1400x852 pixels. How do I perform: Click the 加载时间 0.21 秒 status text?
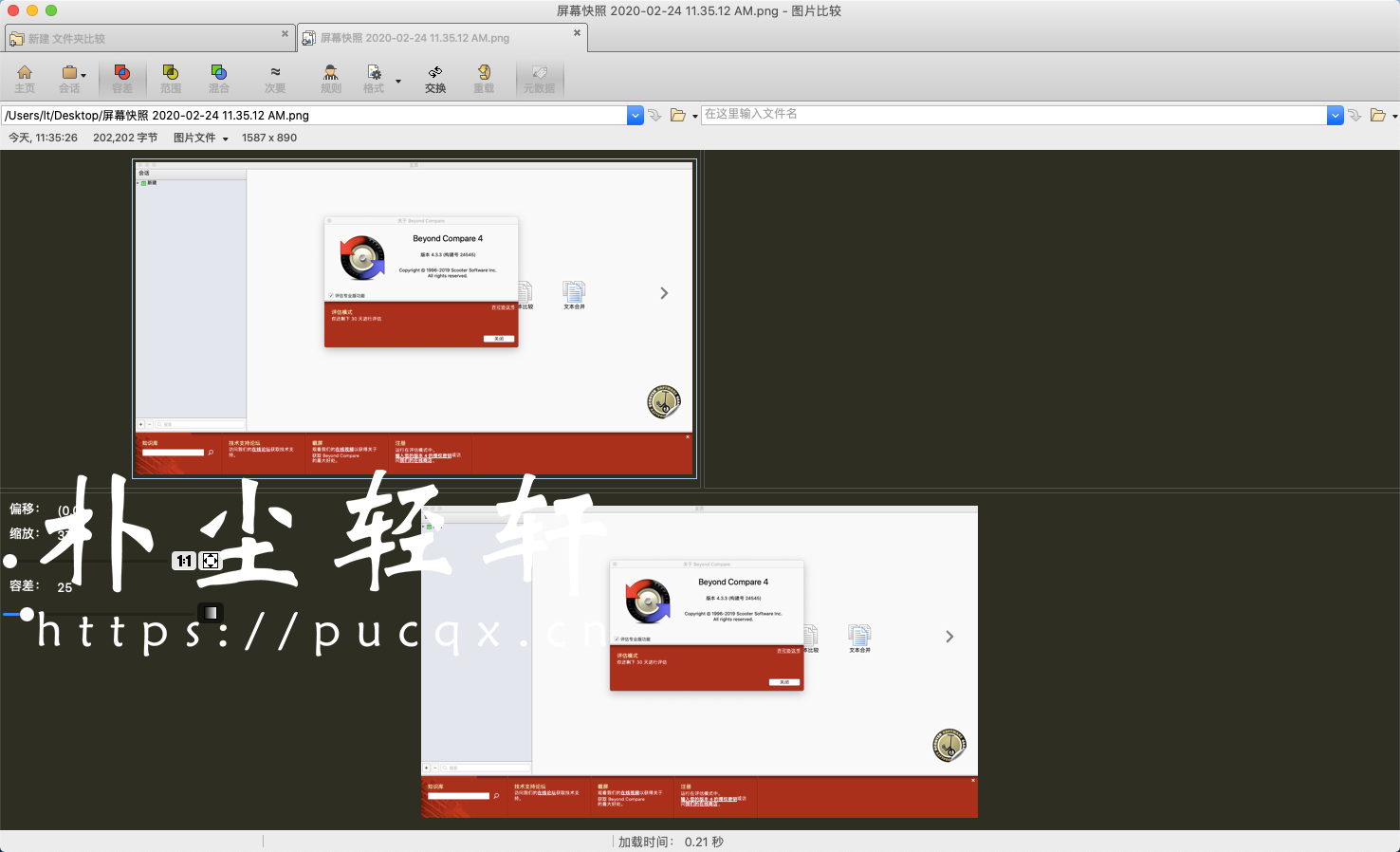[x=671, y=842]
